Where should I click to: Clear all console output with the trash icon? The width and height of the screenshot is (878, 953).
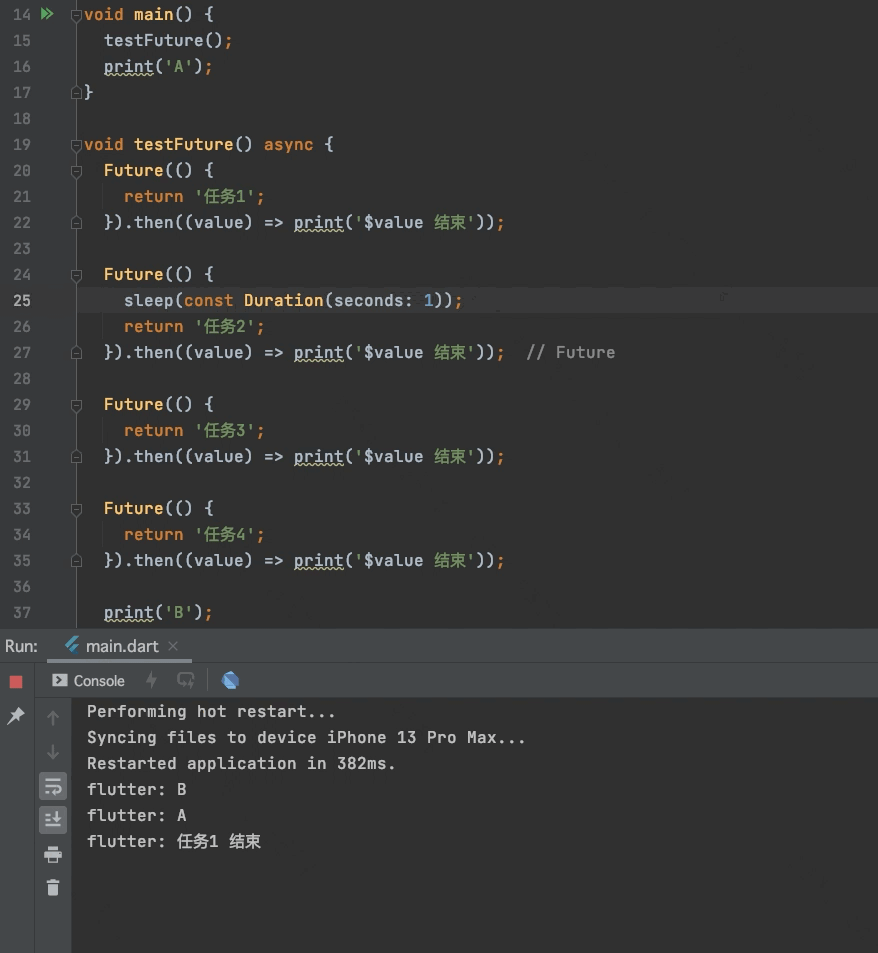click(53, 888)
